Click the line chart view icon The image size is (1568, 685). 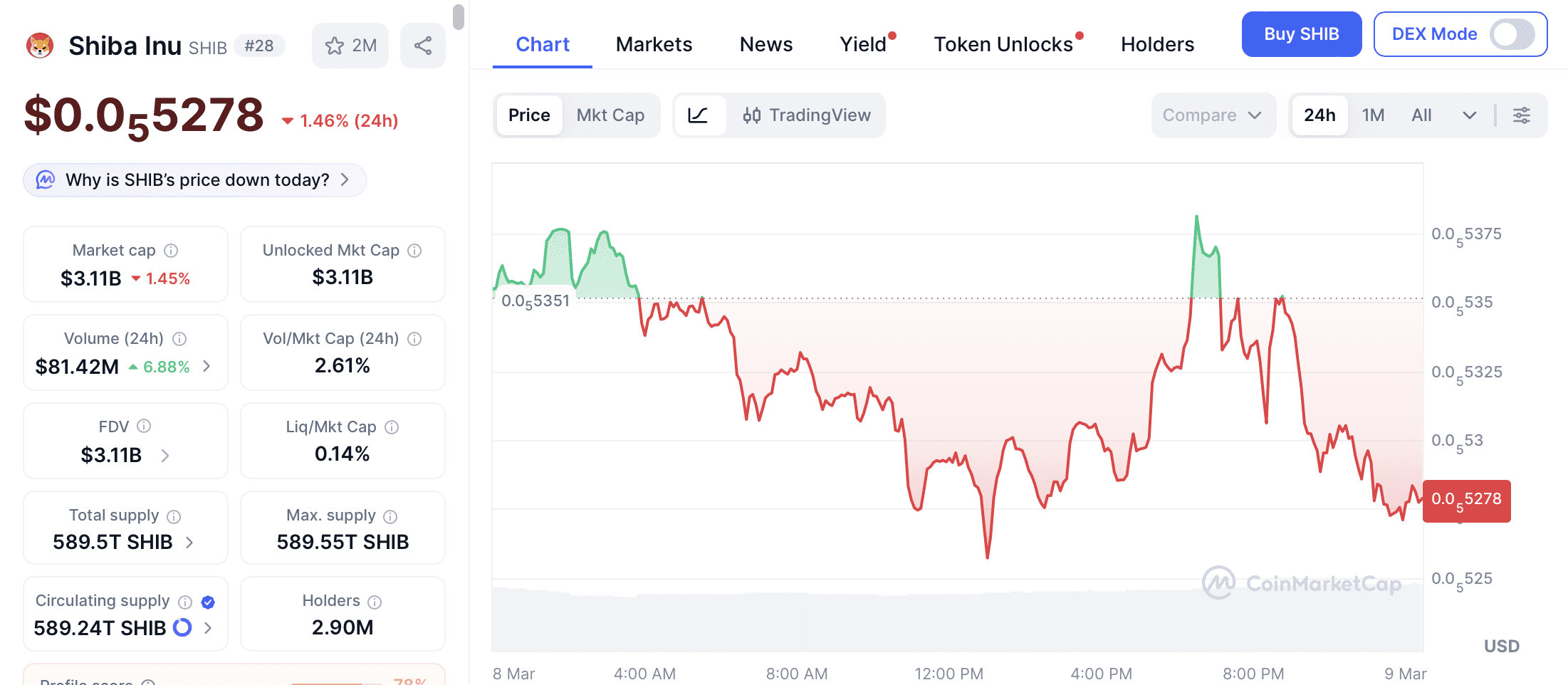699,115
